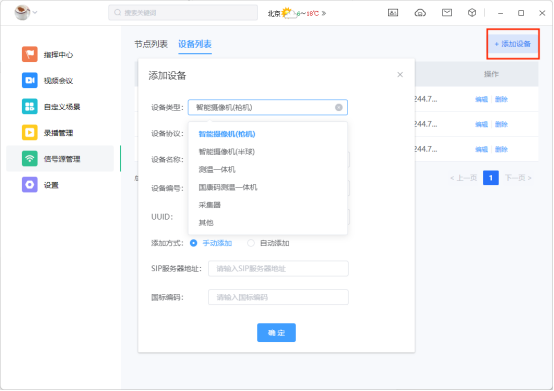Click the cloud icon in top bar
The width and height of the screenshot is (554, 391).
point(420,13)
